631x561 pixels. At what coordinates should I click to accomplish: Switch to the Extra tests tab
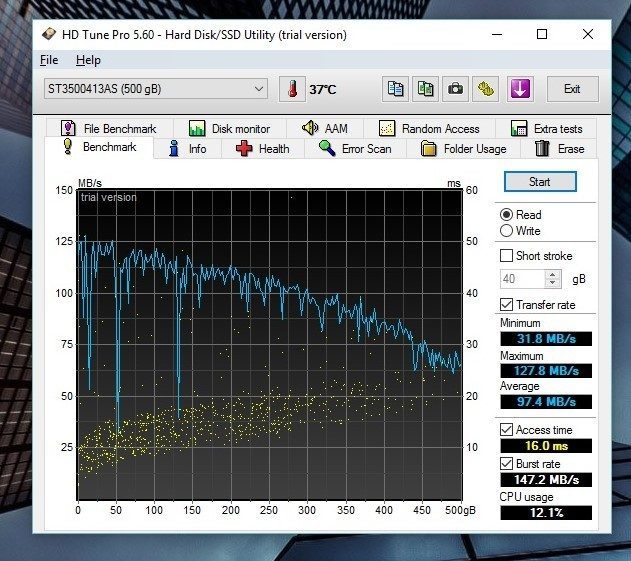coord(546,128)
